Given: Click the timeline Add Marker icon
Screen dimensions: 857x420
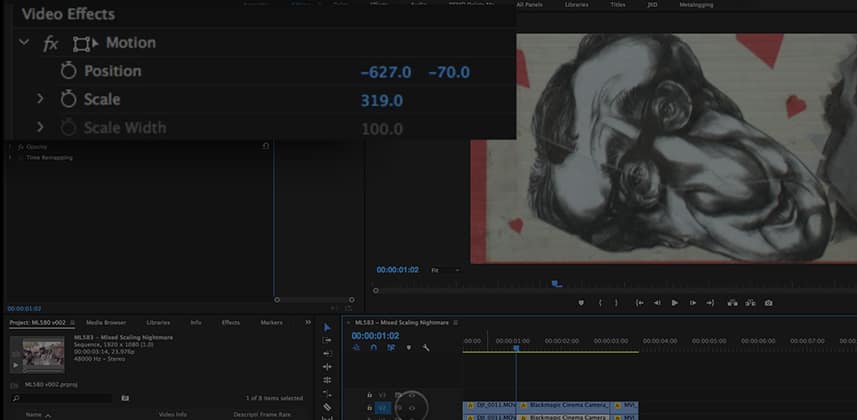Looking at the screenshot, I should 408,348.
